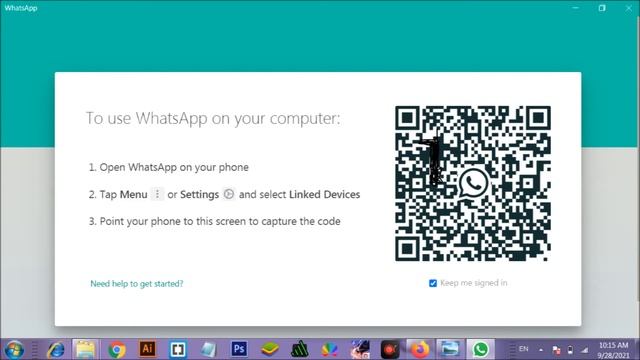Open the BlueStacks taskbar icon
Image resolution: width=640 pixels, height=360 pixels.
coord(270,350)
